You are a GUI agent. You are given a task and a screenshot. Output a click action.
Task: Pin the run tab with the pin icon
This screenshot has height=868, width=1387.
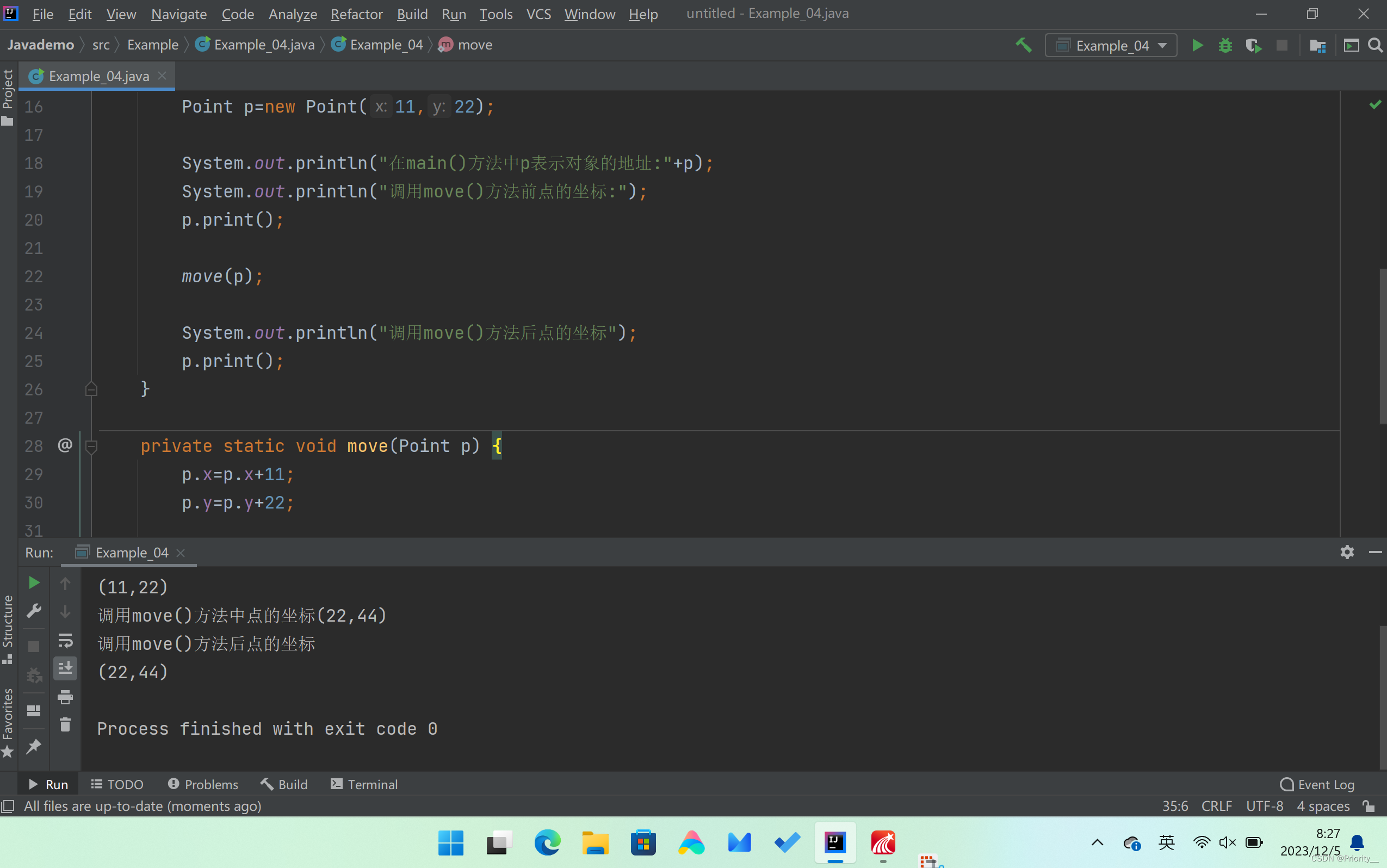(x=34, y=746)
